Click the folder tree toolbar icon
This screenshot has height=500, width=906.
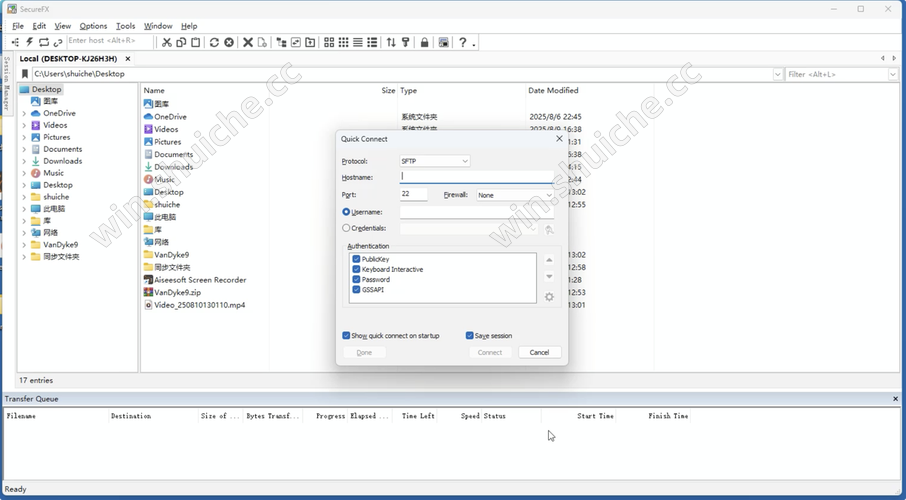(281, 42)
